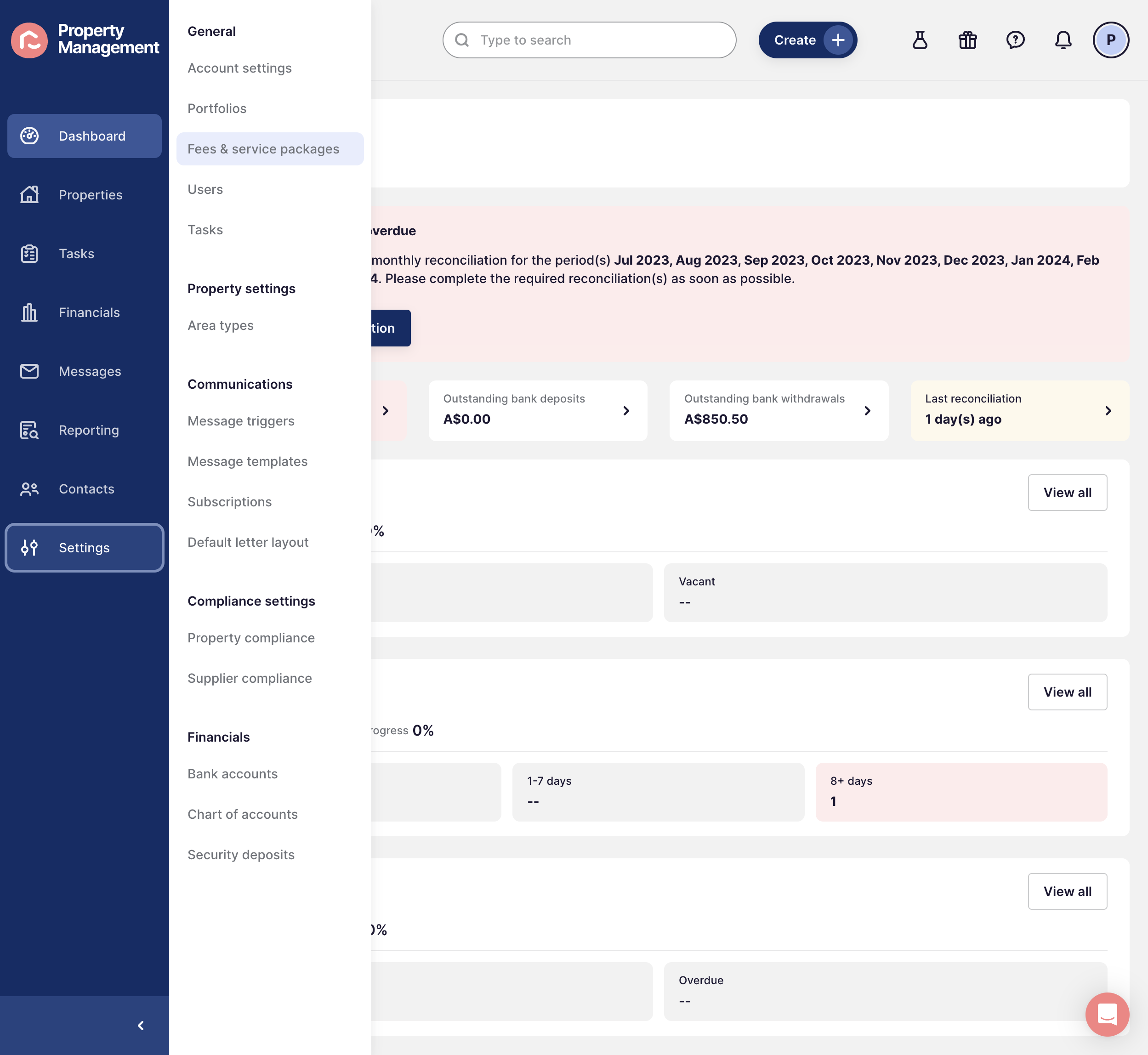Screen dimensions: 1148x1055
Task: Click View all beside the Vacant section
Action: [1067, 492]
